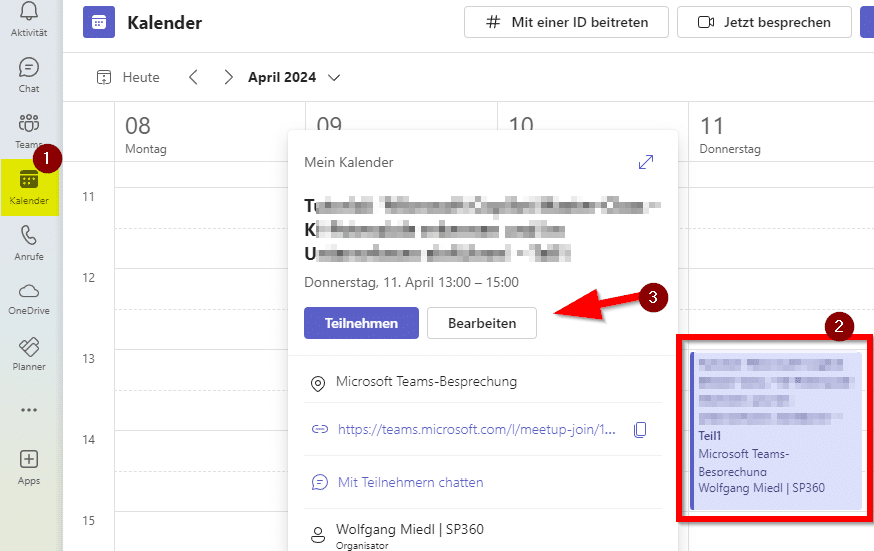The image size is (874, 551).
Task: Select Kalender in the sidebar
Action: 29,187
